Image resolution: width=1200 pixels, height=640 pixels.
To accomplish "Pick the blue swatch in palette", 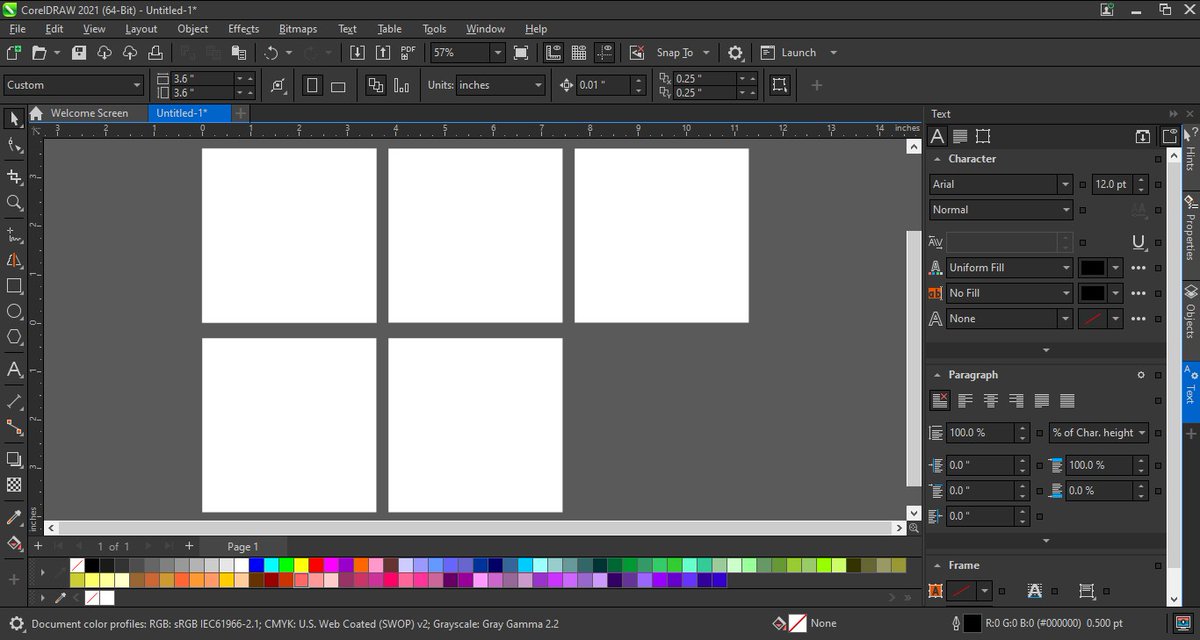I will click(257, 566).
